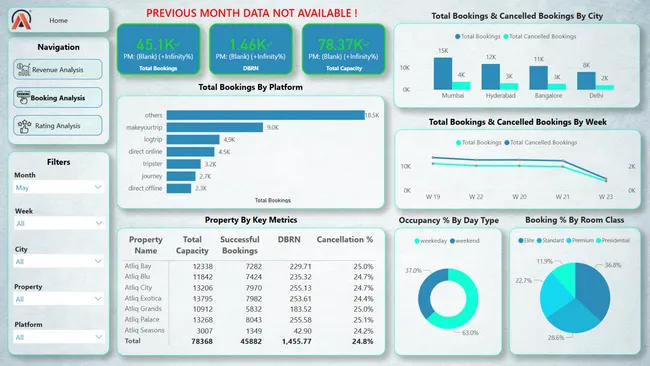
Task: Sort by Successful Bookings column header
Action: click(x=240, y=245)
